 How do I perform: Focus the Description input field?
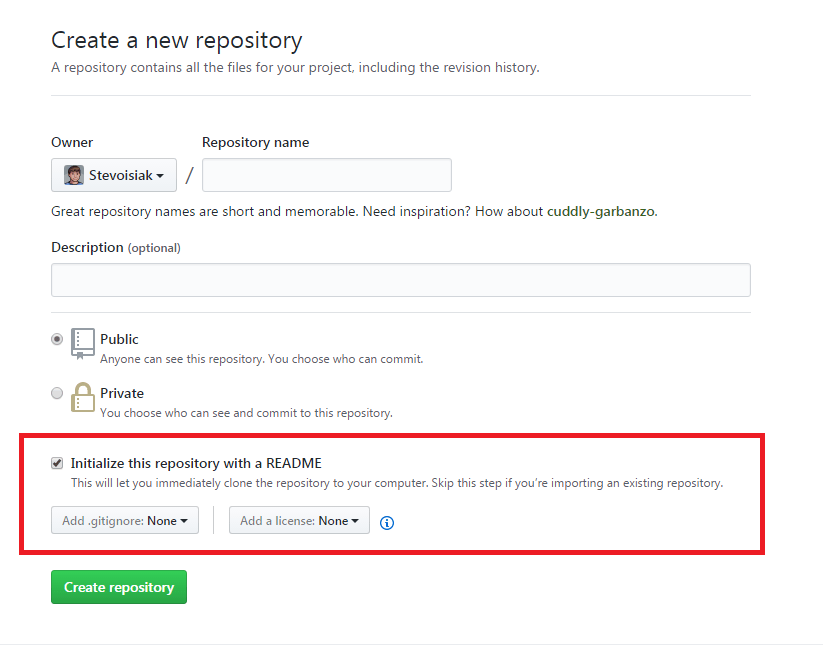click(x=401, y=280)
